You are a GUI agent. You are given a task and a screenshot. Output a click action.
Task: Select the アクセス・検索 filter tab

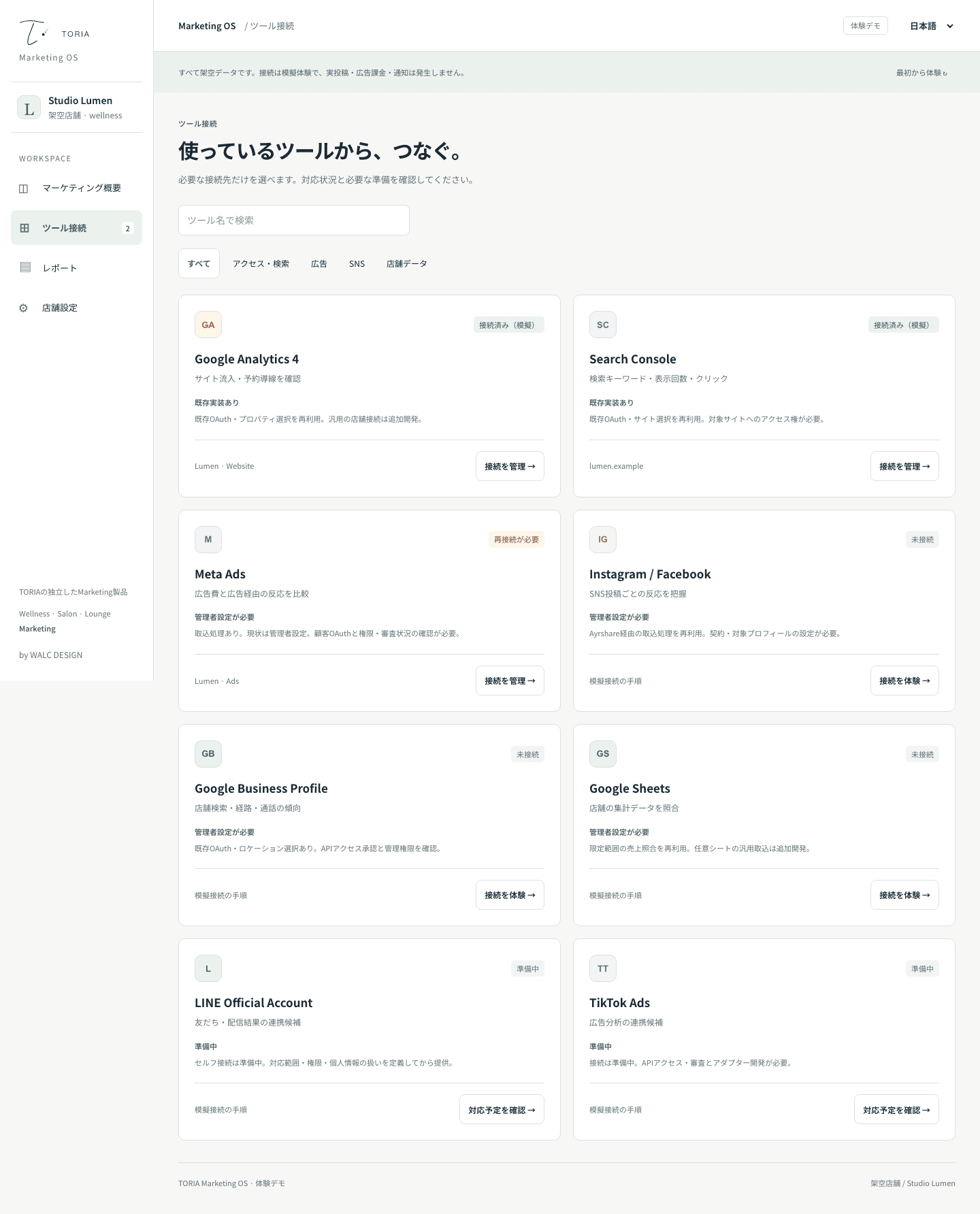[261, 263]
